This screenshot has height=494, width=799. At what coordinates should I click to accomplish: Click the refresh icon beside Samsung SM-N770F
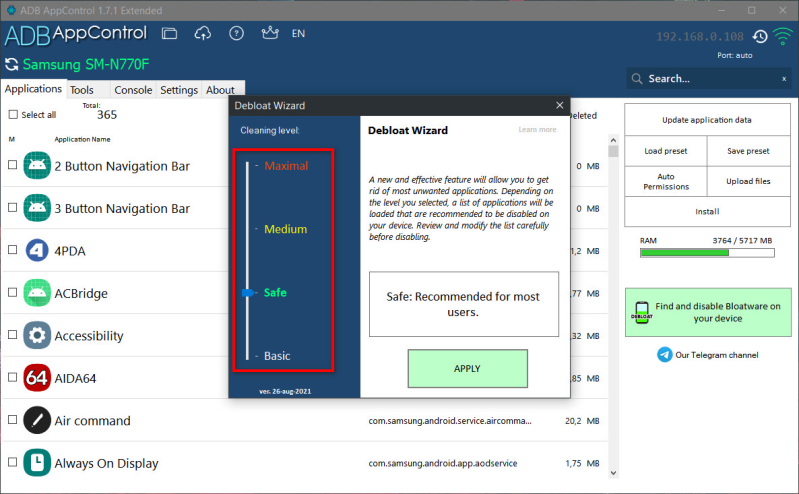pos(12,65)
